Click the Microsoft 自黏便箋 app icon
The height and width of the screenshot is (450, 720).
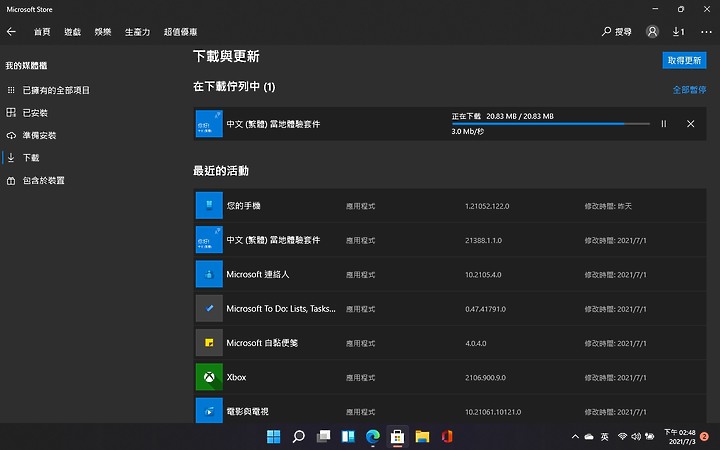point(209,343)
